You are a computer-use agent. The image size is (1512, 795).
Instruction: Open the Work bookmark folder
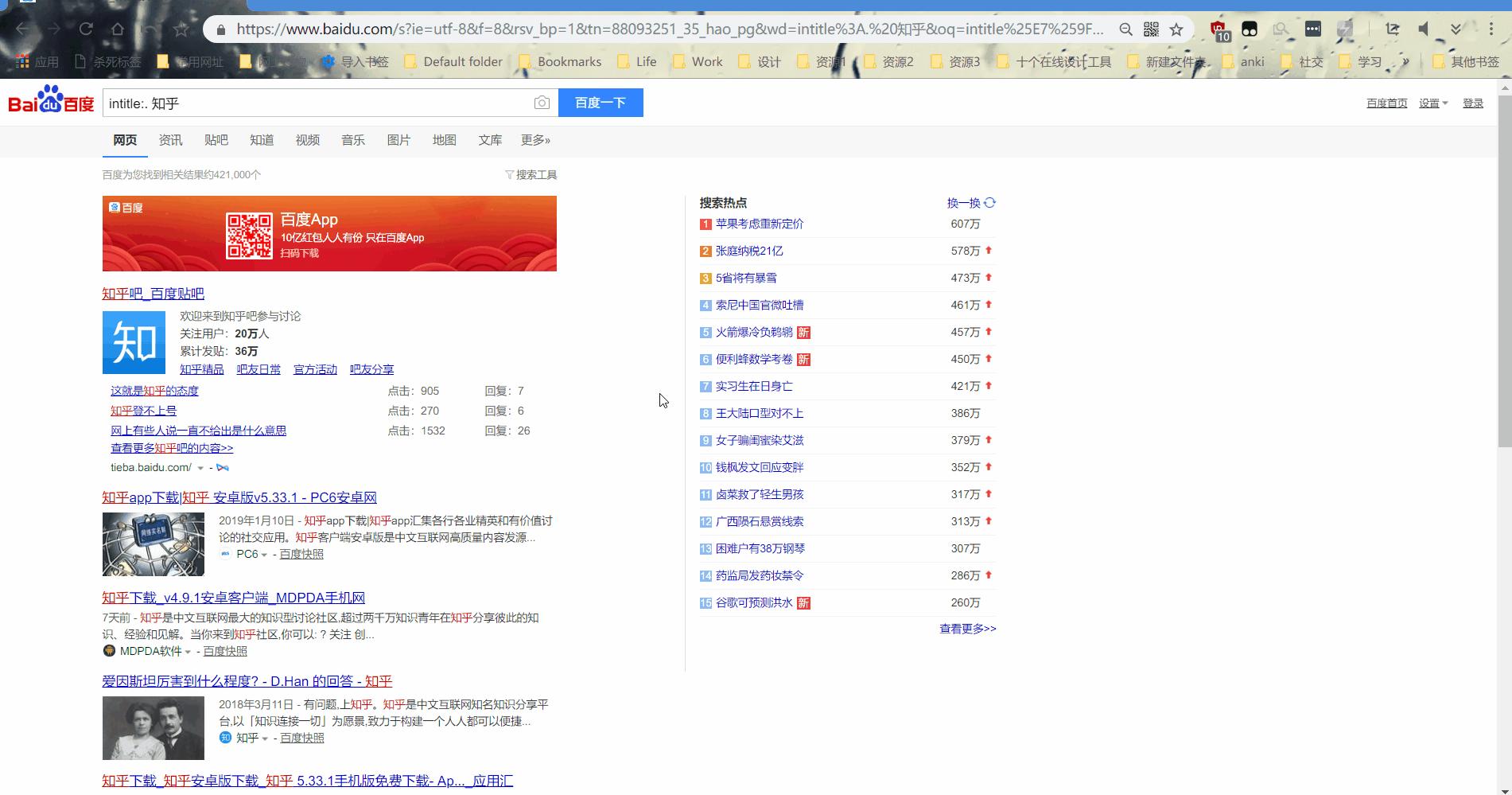(698, 61)
